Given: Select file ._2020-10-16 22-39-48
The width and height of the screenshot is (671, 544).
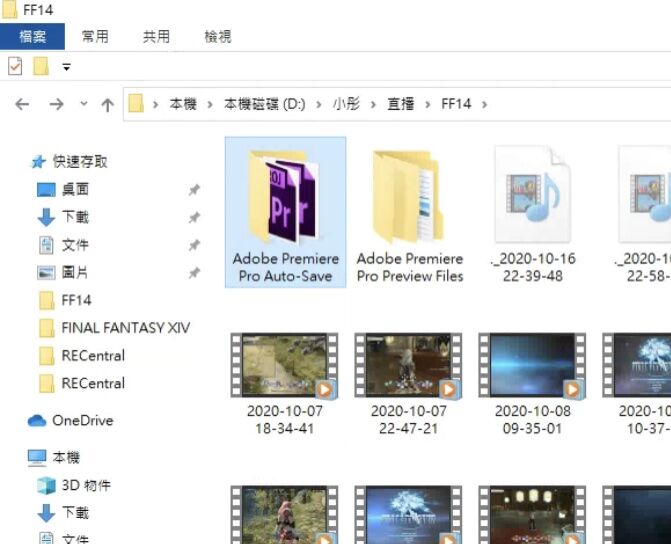Looking at the screenshot, I should 533,212.
